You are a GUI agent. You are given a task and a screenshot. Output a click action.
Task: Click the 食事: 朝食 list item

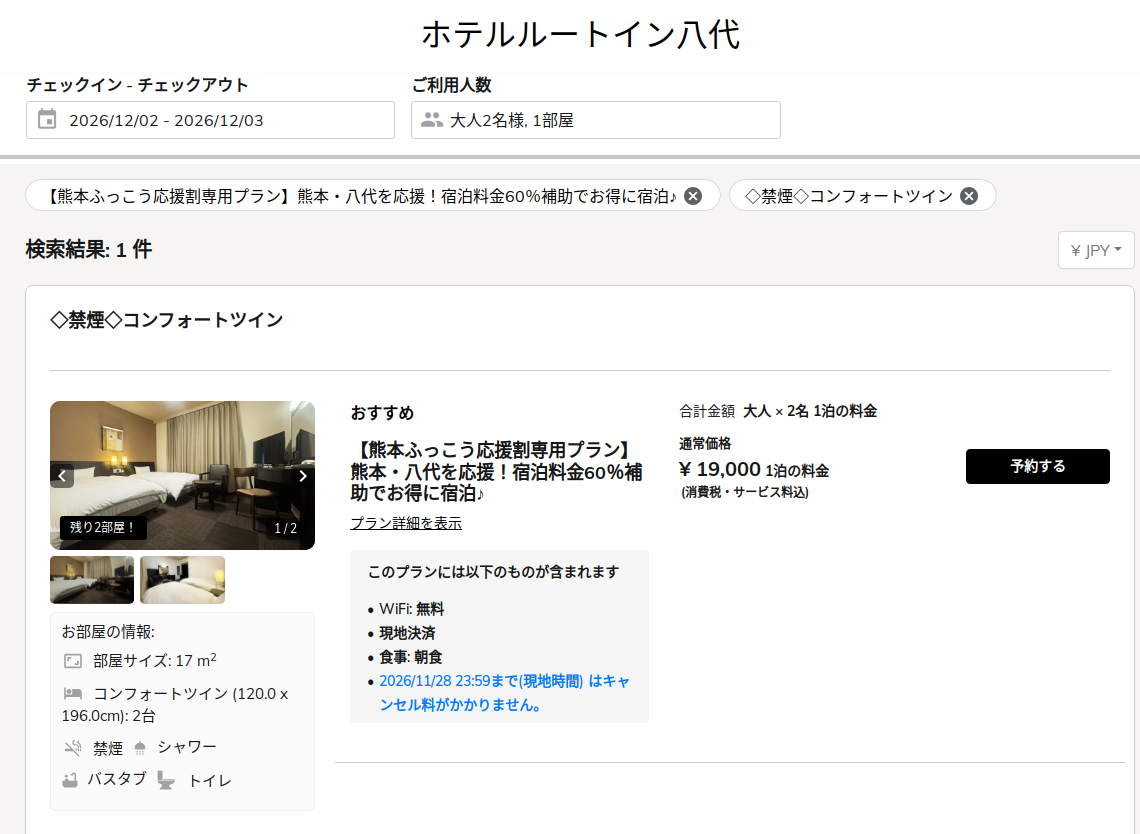[x=411, y=657]
